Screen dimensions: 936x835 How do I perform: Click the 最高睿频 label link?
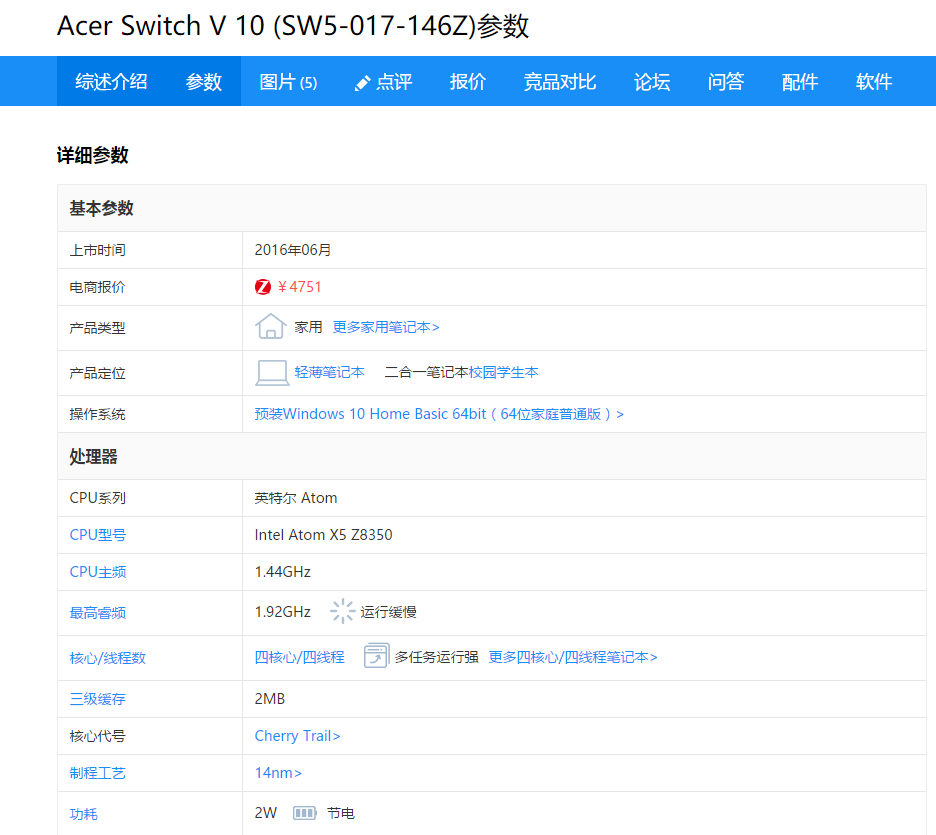(98, 613)
